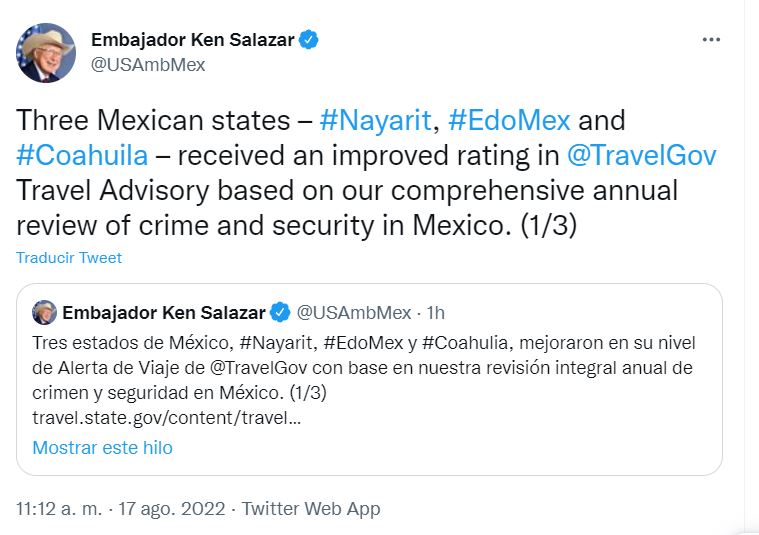Click the verified badge in the quoted tweet
759x535 pixels.
coord(282,312)
